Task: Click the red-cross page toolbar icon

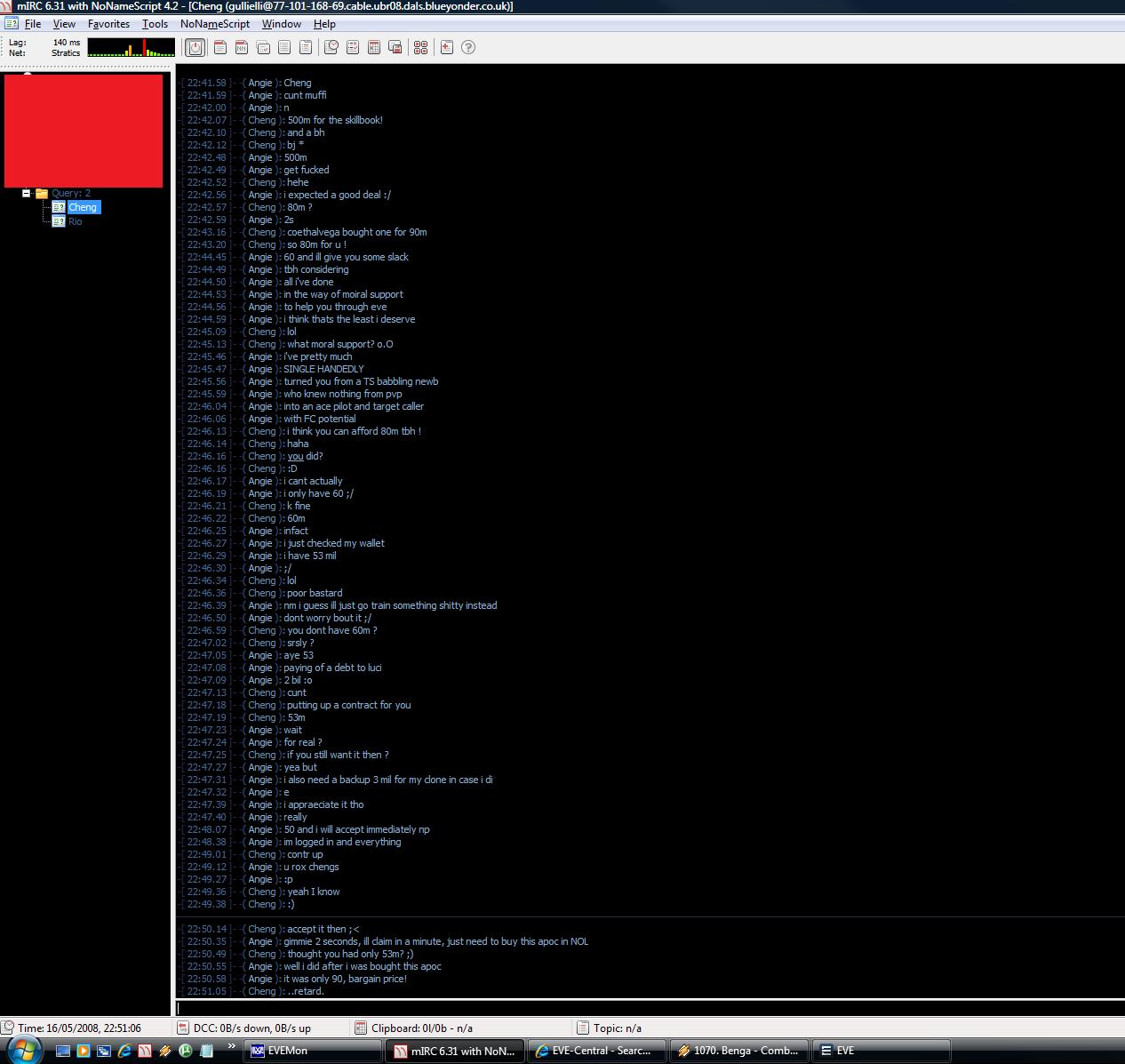Action: 447,47
